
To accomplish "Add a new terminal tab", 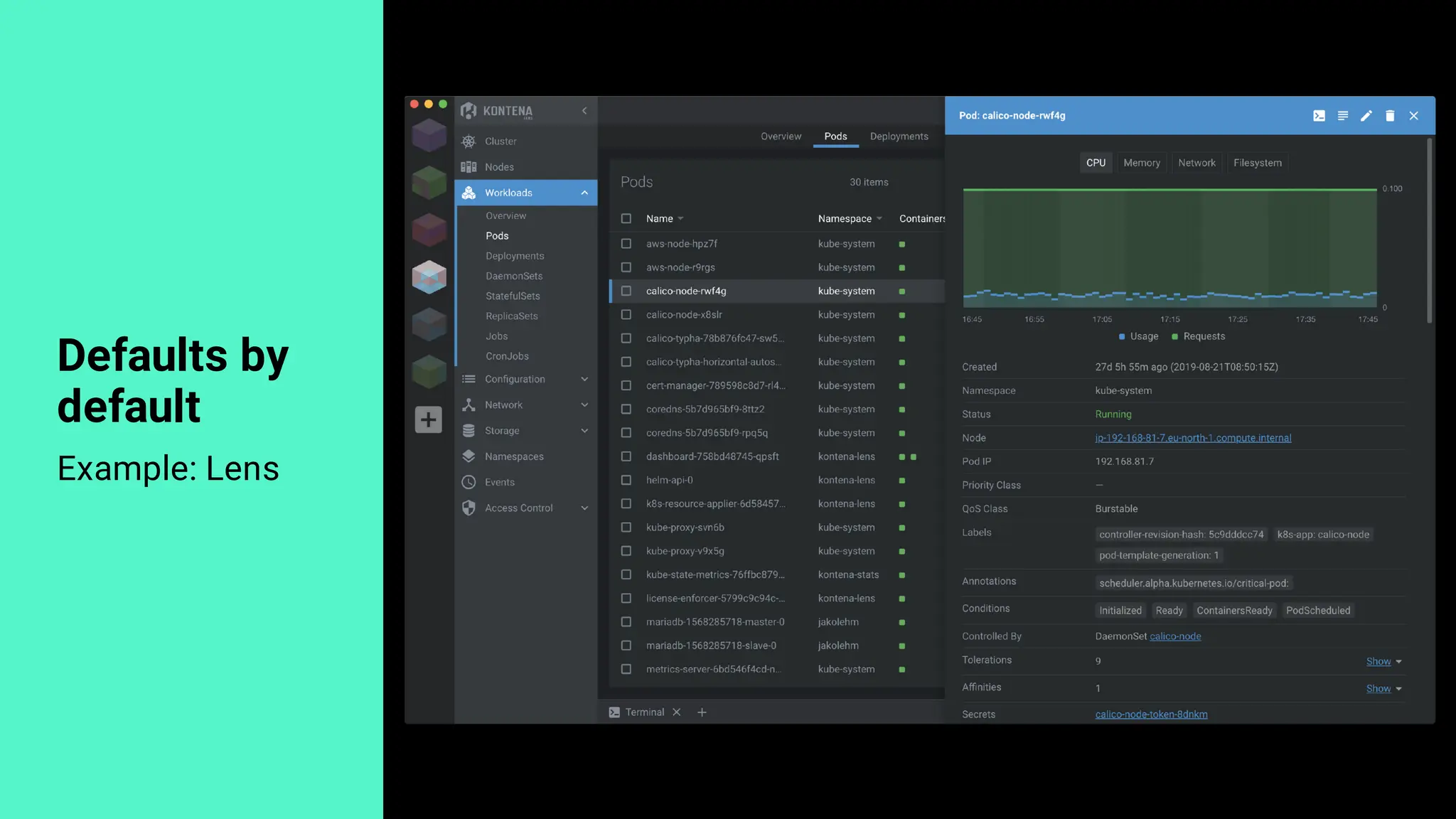I will coord(702,712).
